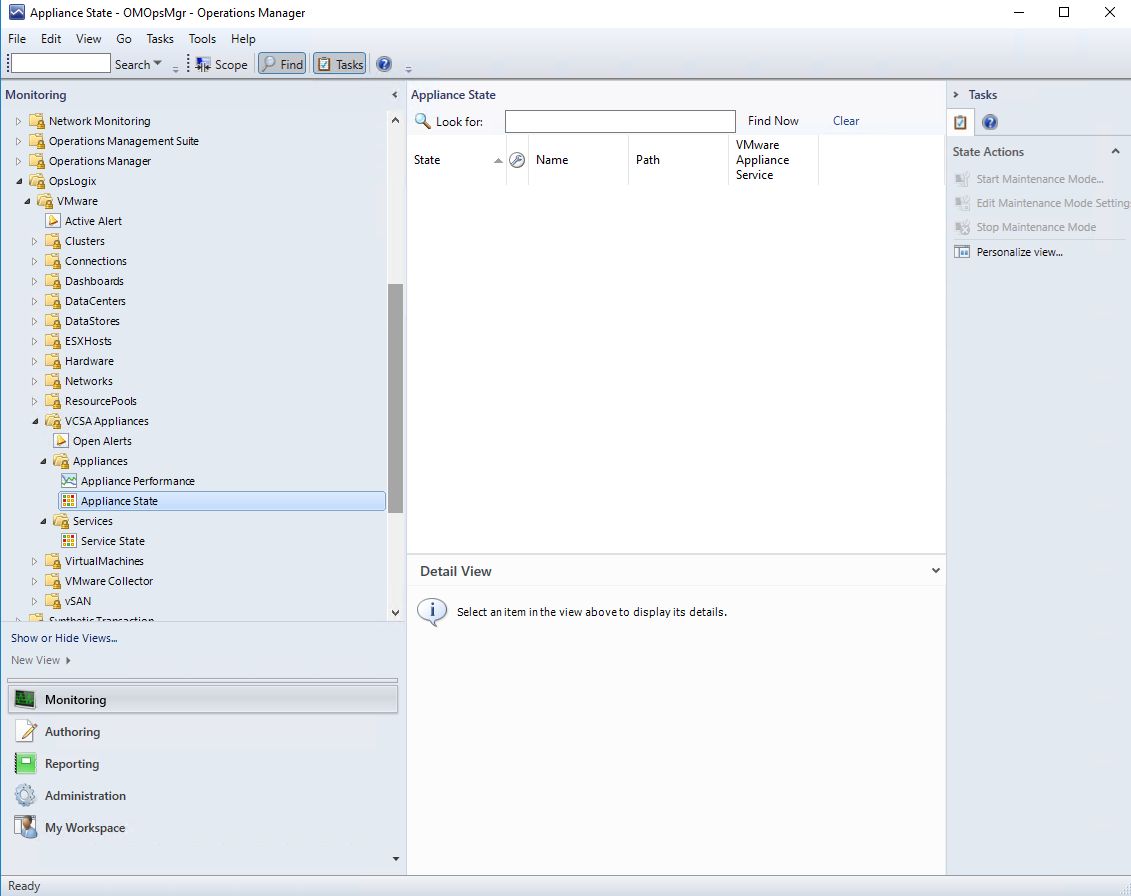
Task: Click the Scope toolbar icon
Action: [x=203, y=64]
